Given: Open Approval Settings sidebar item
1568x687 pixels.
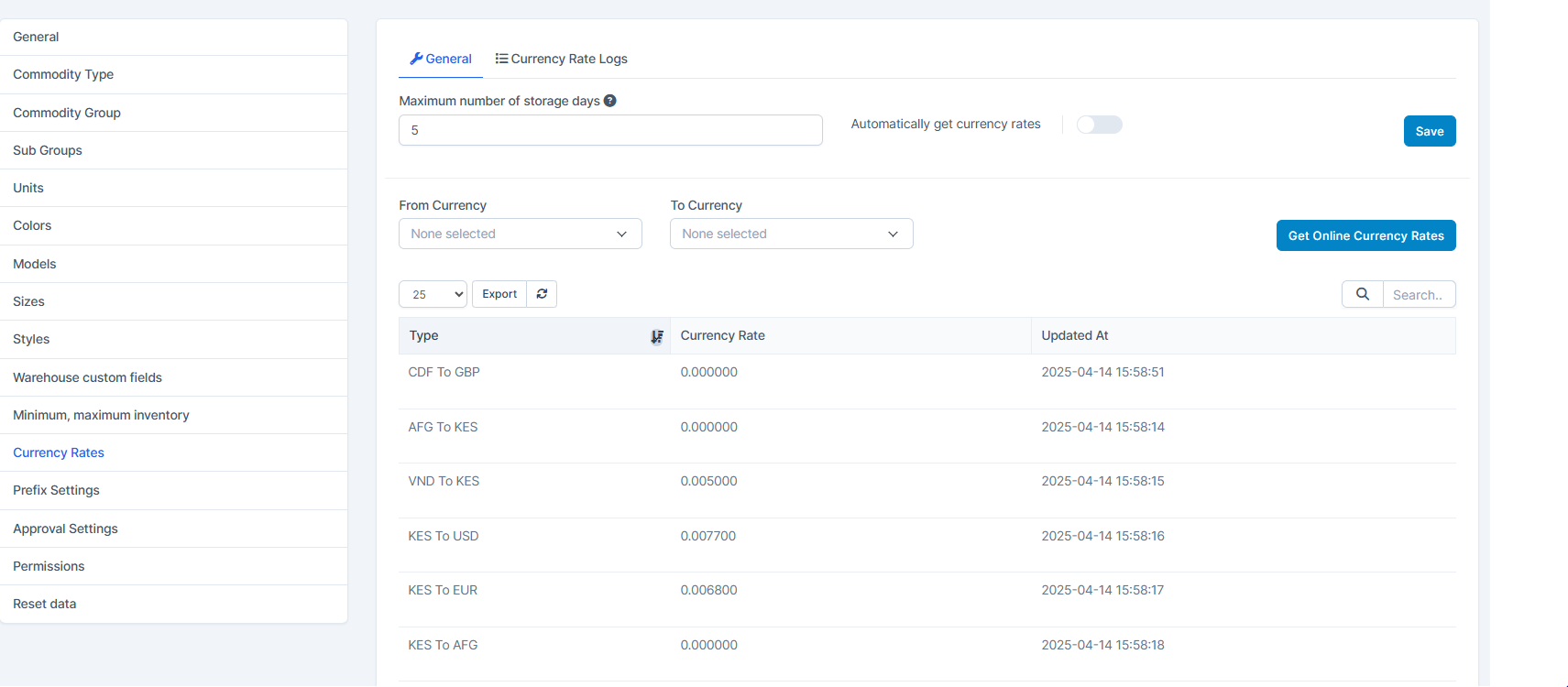Looking at the screenshot, I should click(x=65, y=529).
